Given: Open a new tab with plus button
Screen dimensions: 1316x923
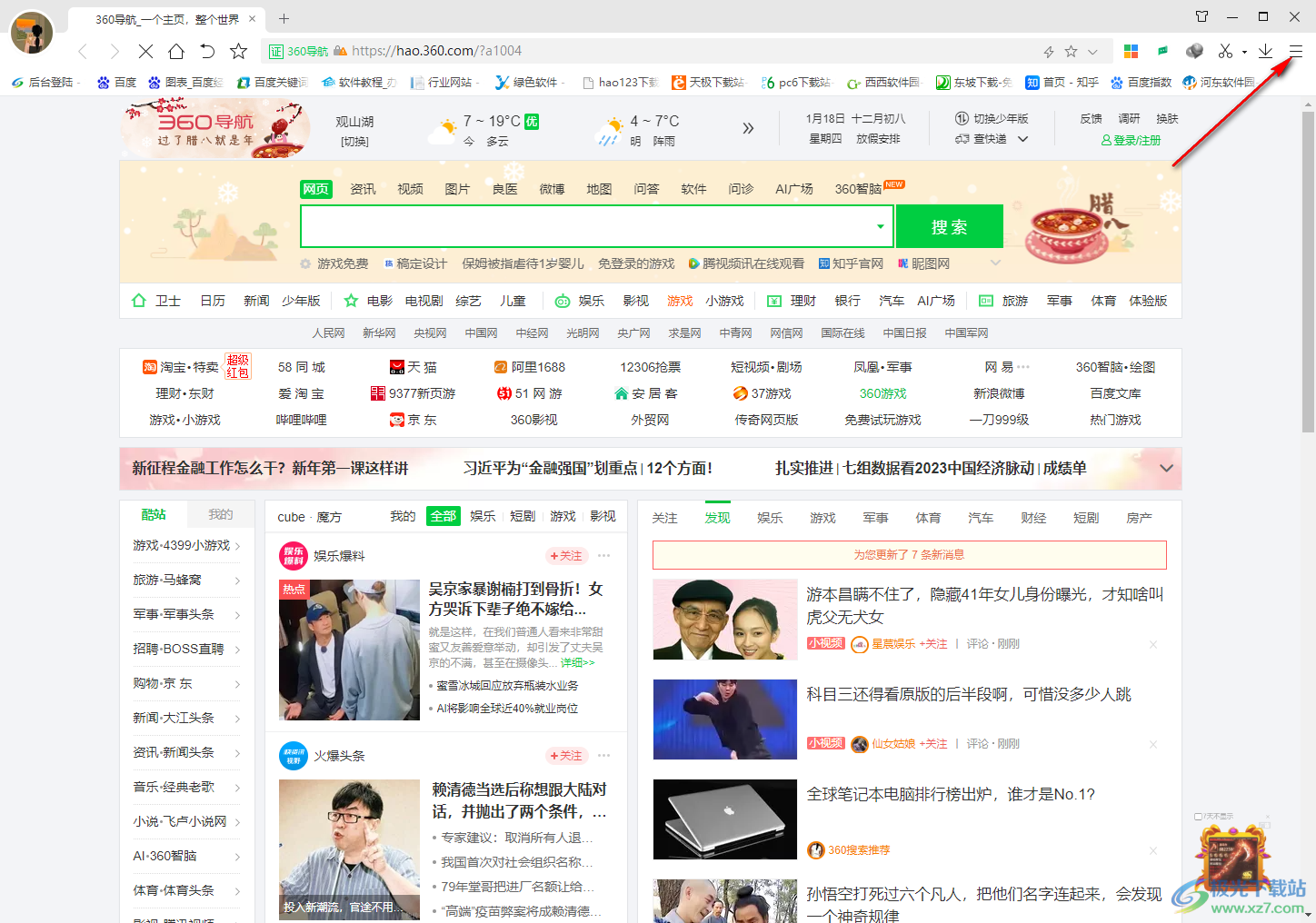Looking at the screenshot, I should 284,18.
